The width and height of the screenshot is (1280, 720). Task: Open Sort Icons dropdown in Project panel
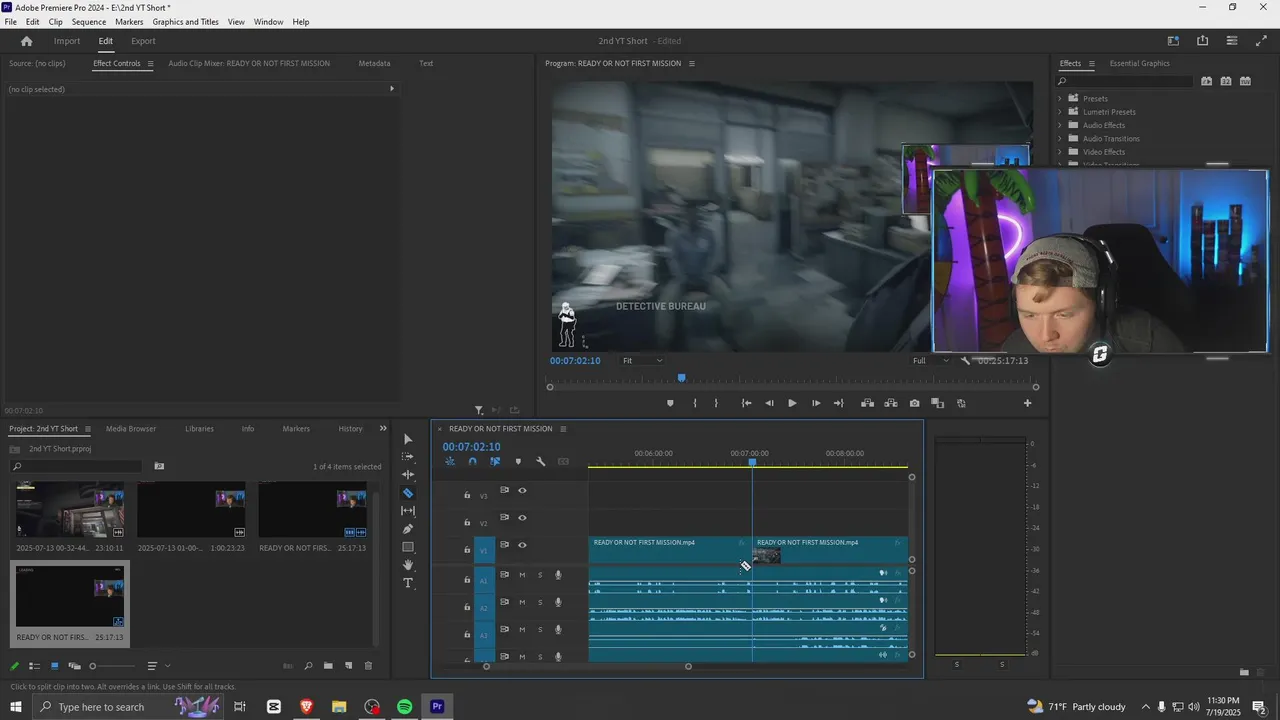(x=157, y=666)
